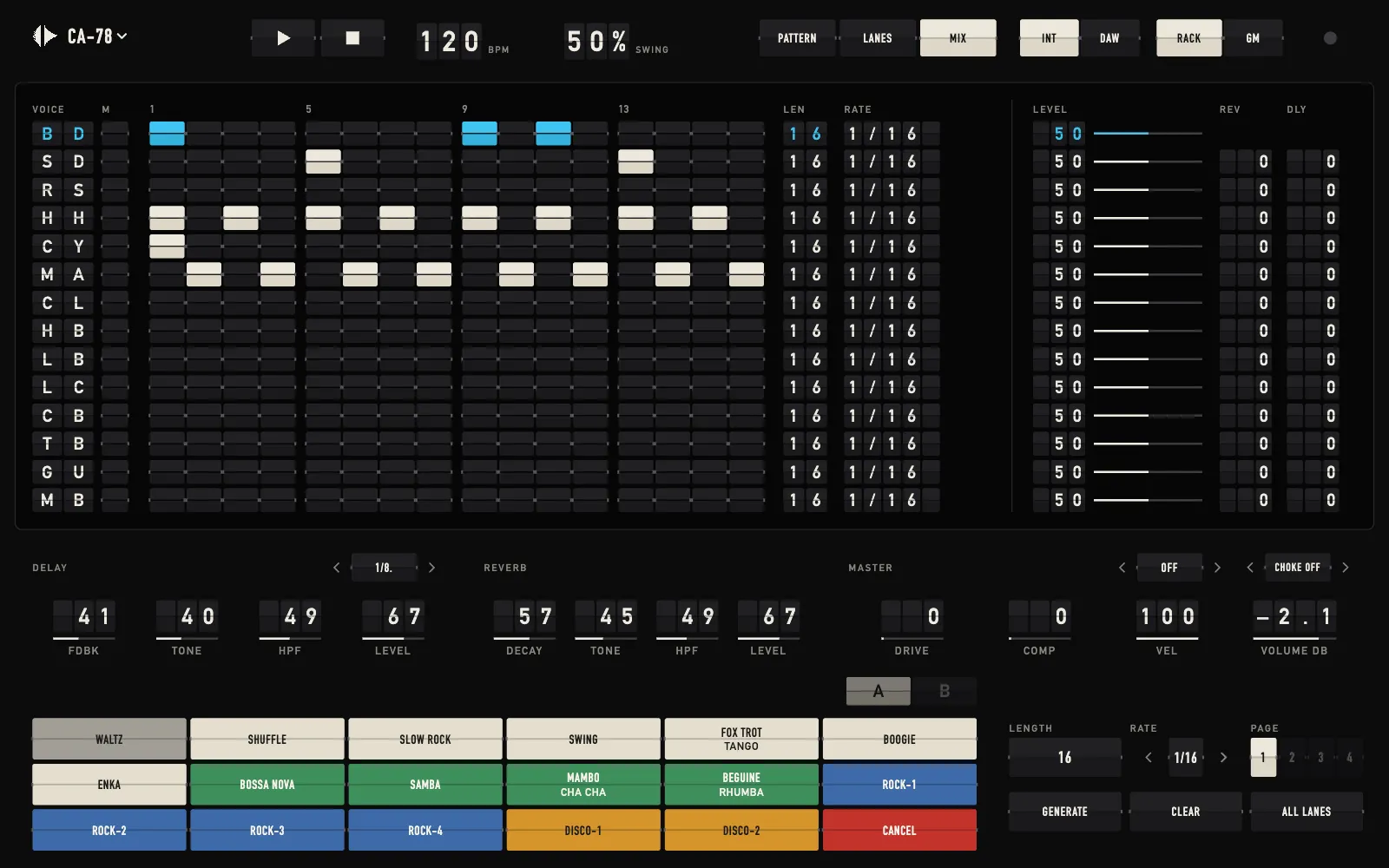The height and width of the screenshot is (868, 1389).
Task: Toggle step 1 on the CY lane
Action: (x=167, y=247)
